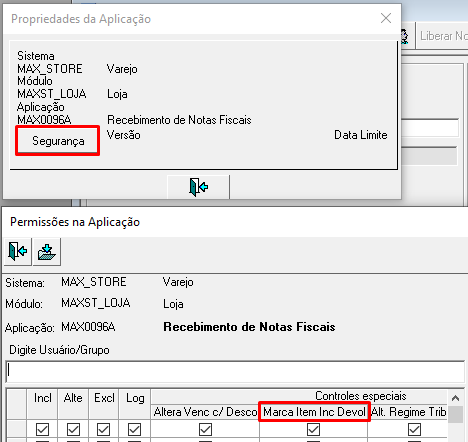This screenshot has width=468, height=442.
Task: Toggle the Excl checkbox in first row
Action: (103, 429)
